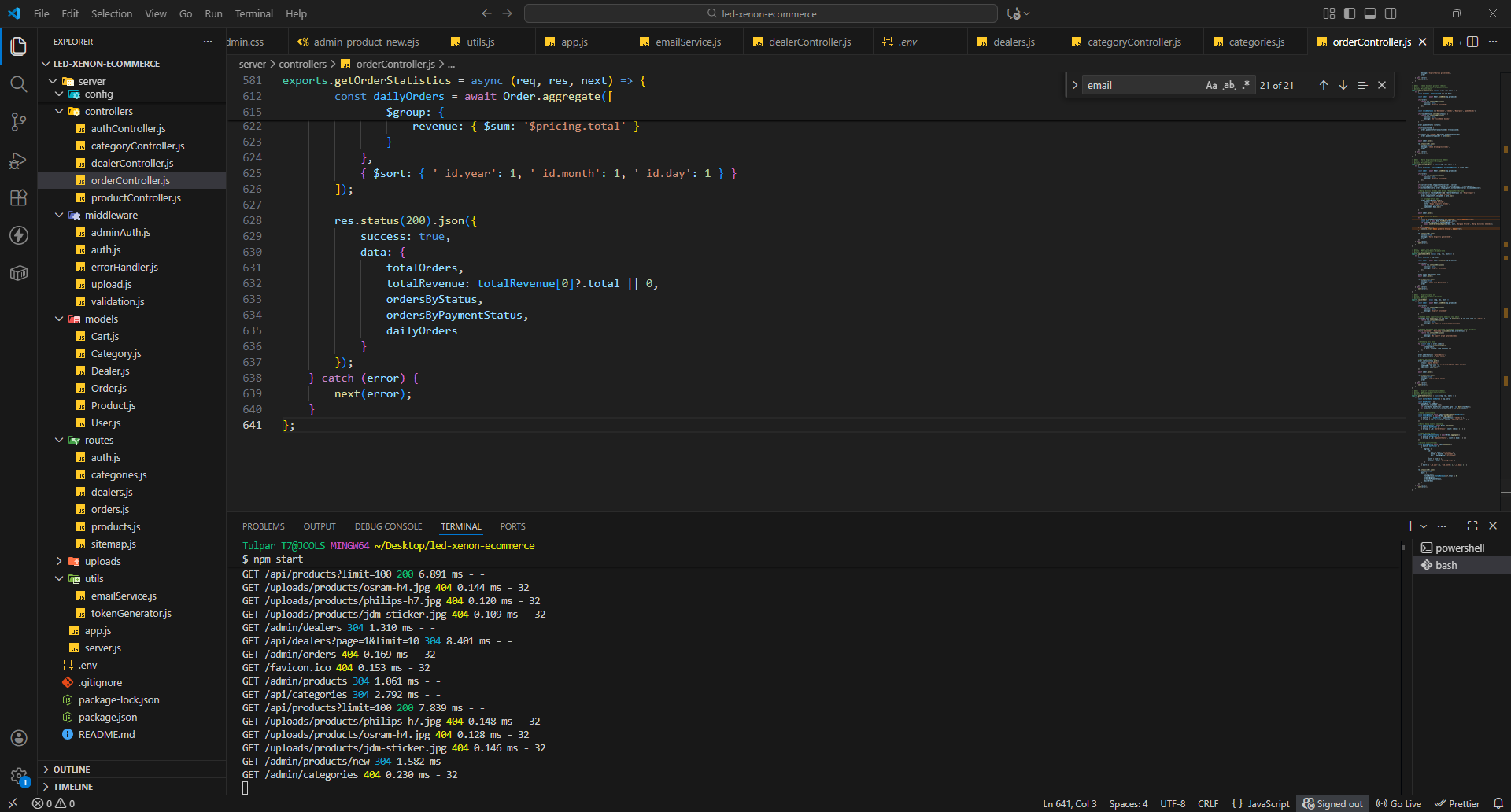Switch to emailService.js tab

[688, 42]
